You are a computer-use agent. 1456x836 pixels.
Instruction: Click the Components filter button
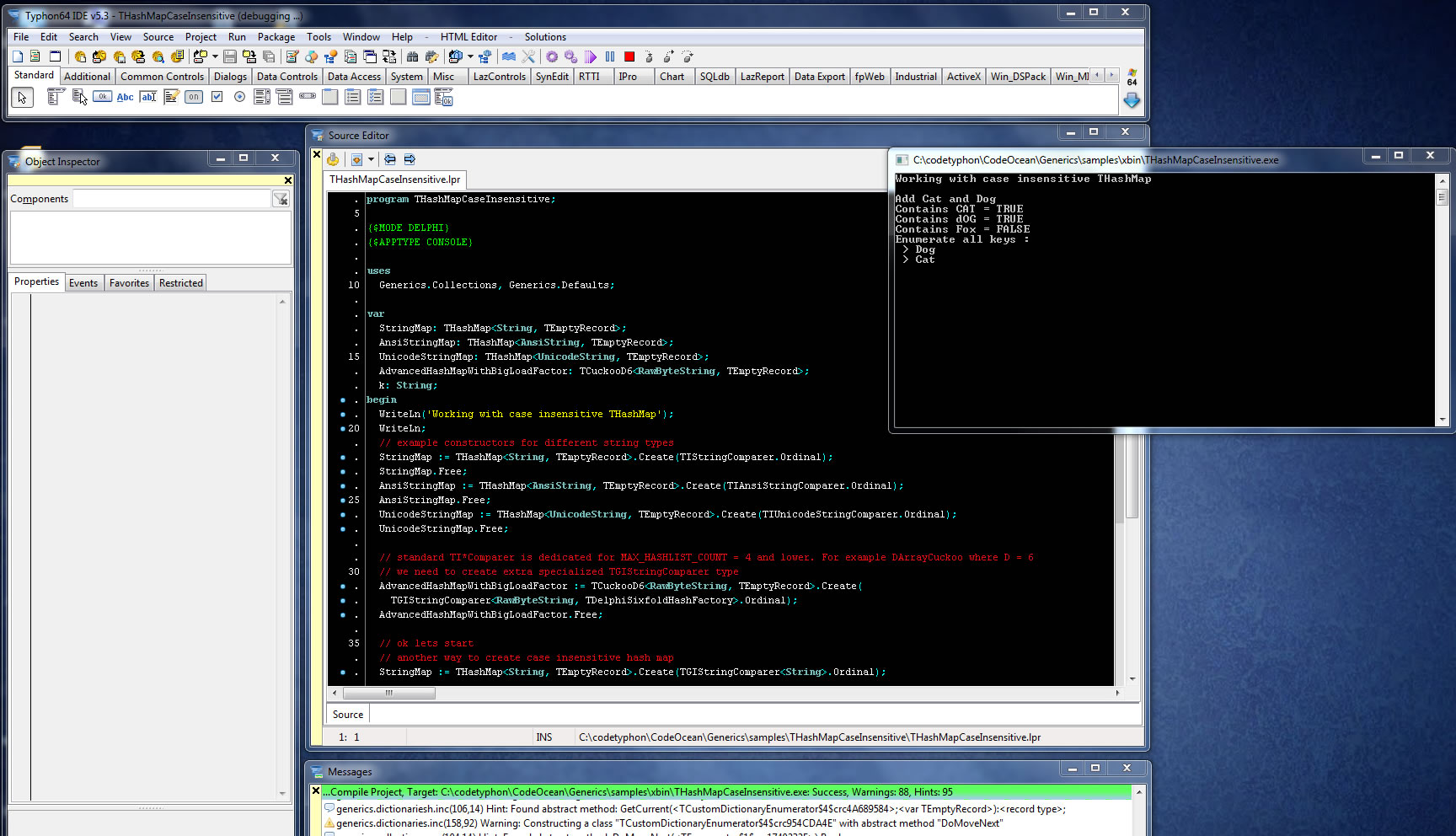click(281, 199)
